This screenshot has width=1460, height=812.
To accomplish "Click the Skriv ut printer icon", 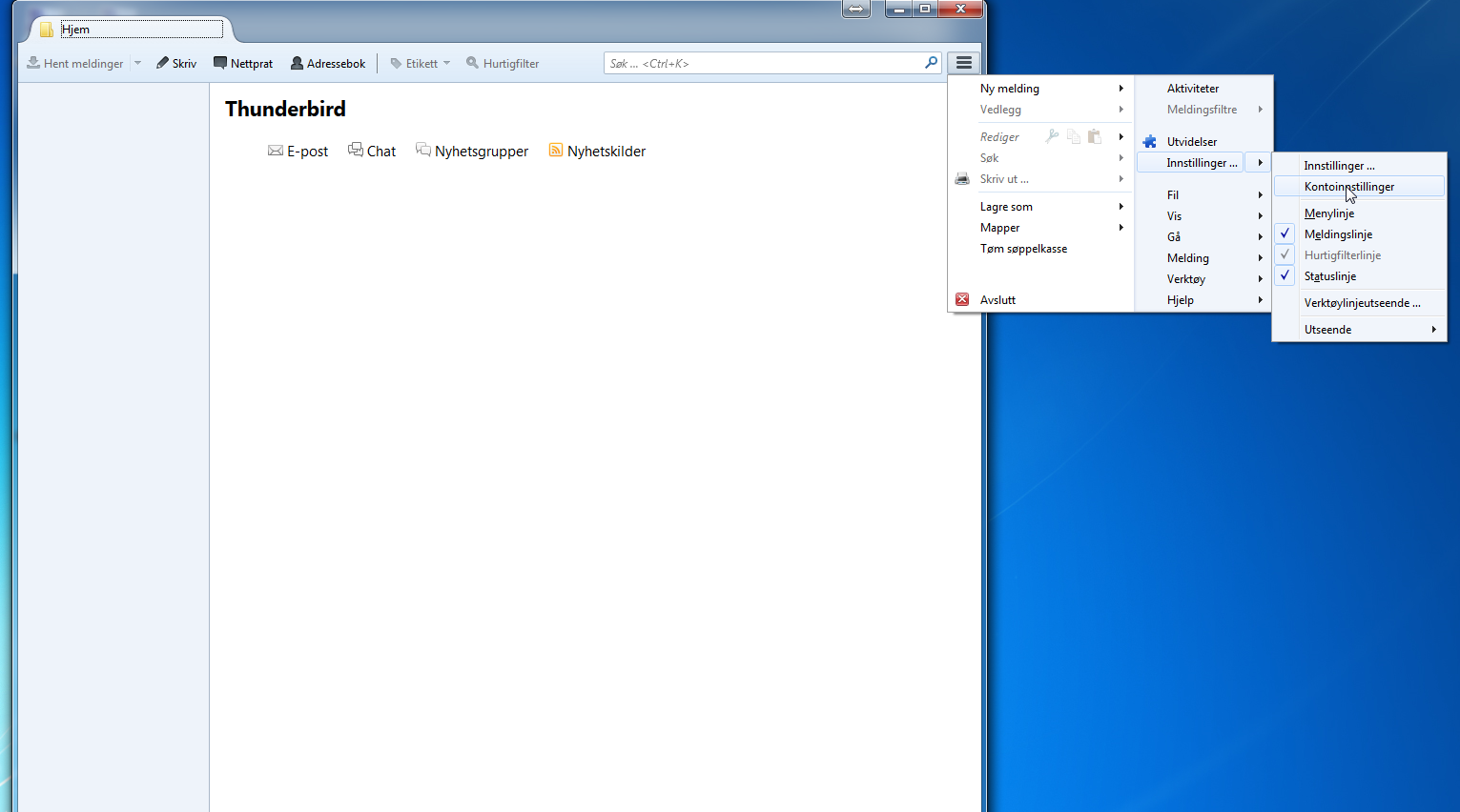I will 962,178.
